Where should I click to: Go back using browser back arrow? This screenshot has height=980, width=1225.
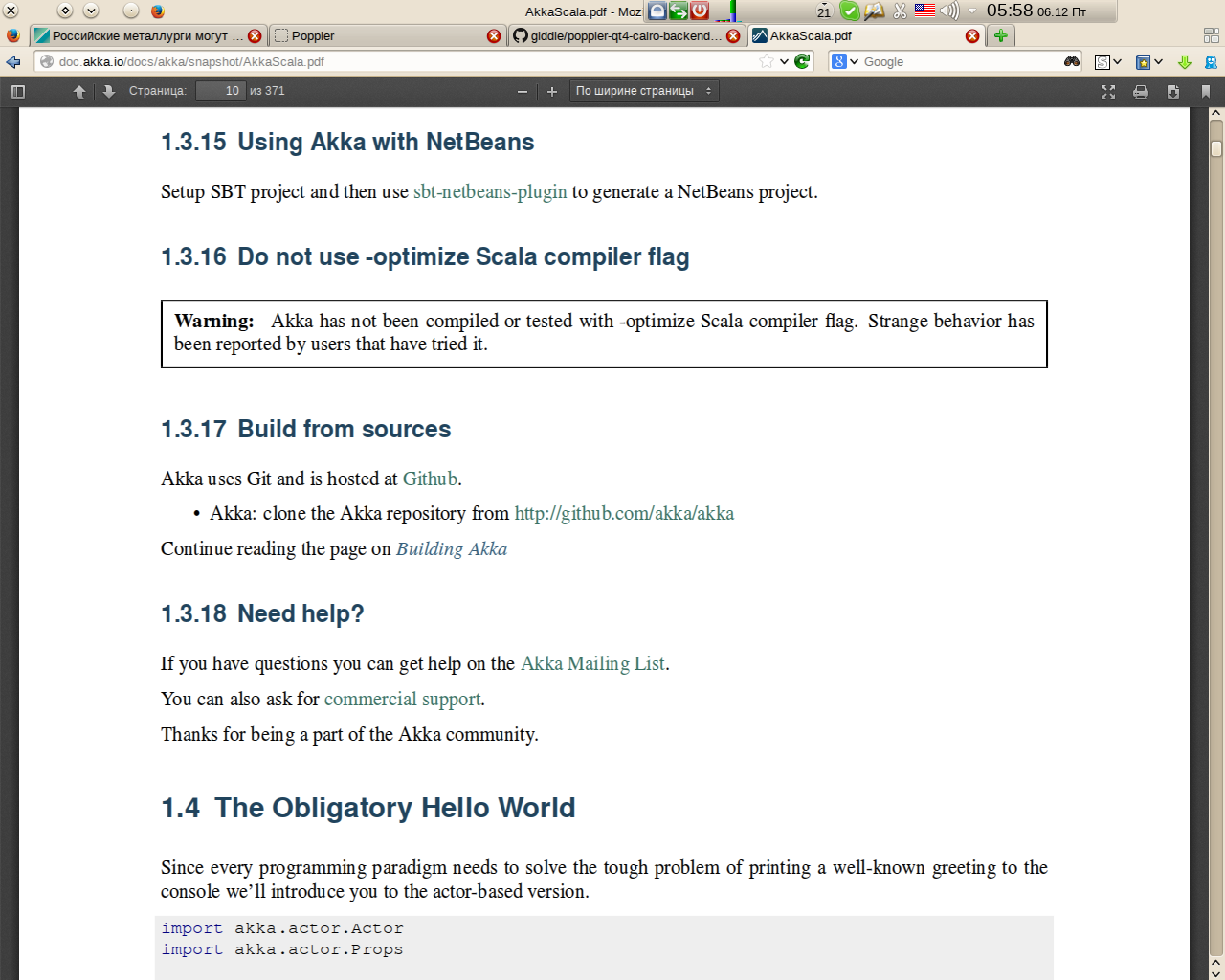pyautogui.click(x=13, y=62)
